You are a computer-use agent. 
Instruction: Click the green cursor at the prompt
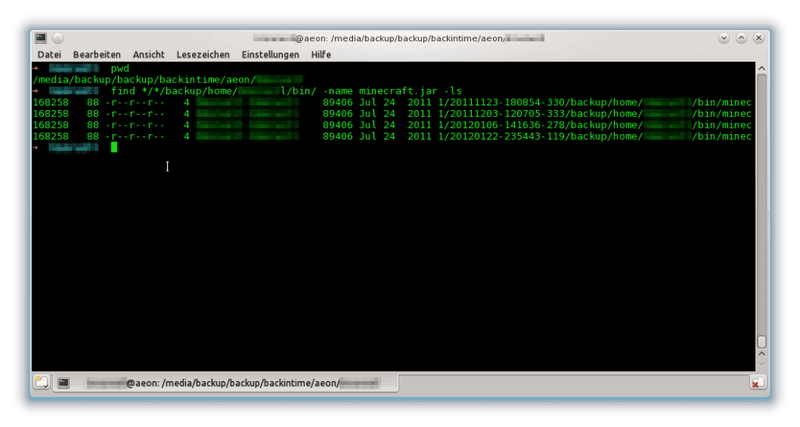click(114, 147)
